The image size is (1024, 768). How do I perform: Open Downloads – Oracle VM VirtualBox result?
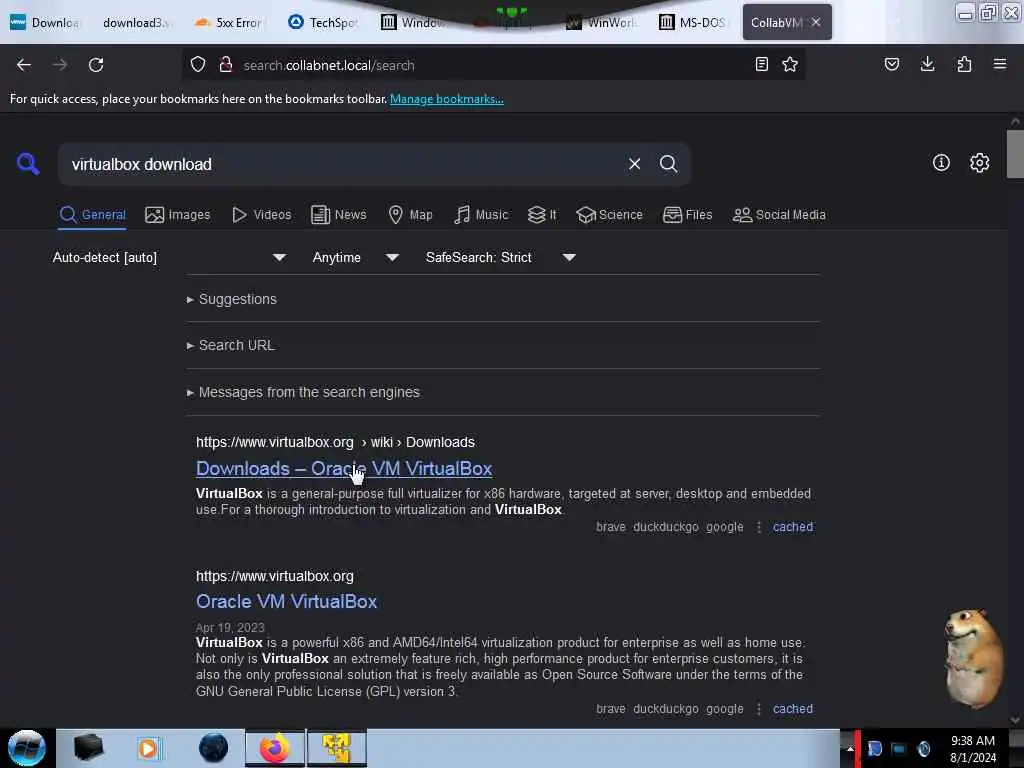tap(344, 469)
